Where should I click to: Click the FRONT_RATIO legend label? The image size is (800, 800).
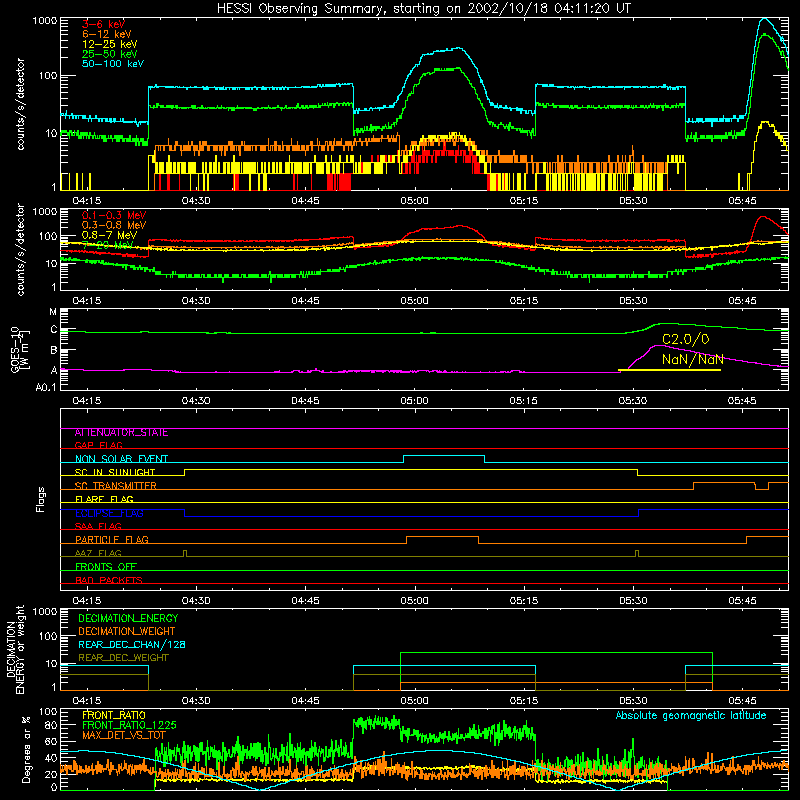tap(114, 715)
